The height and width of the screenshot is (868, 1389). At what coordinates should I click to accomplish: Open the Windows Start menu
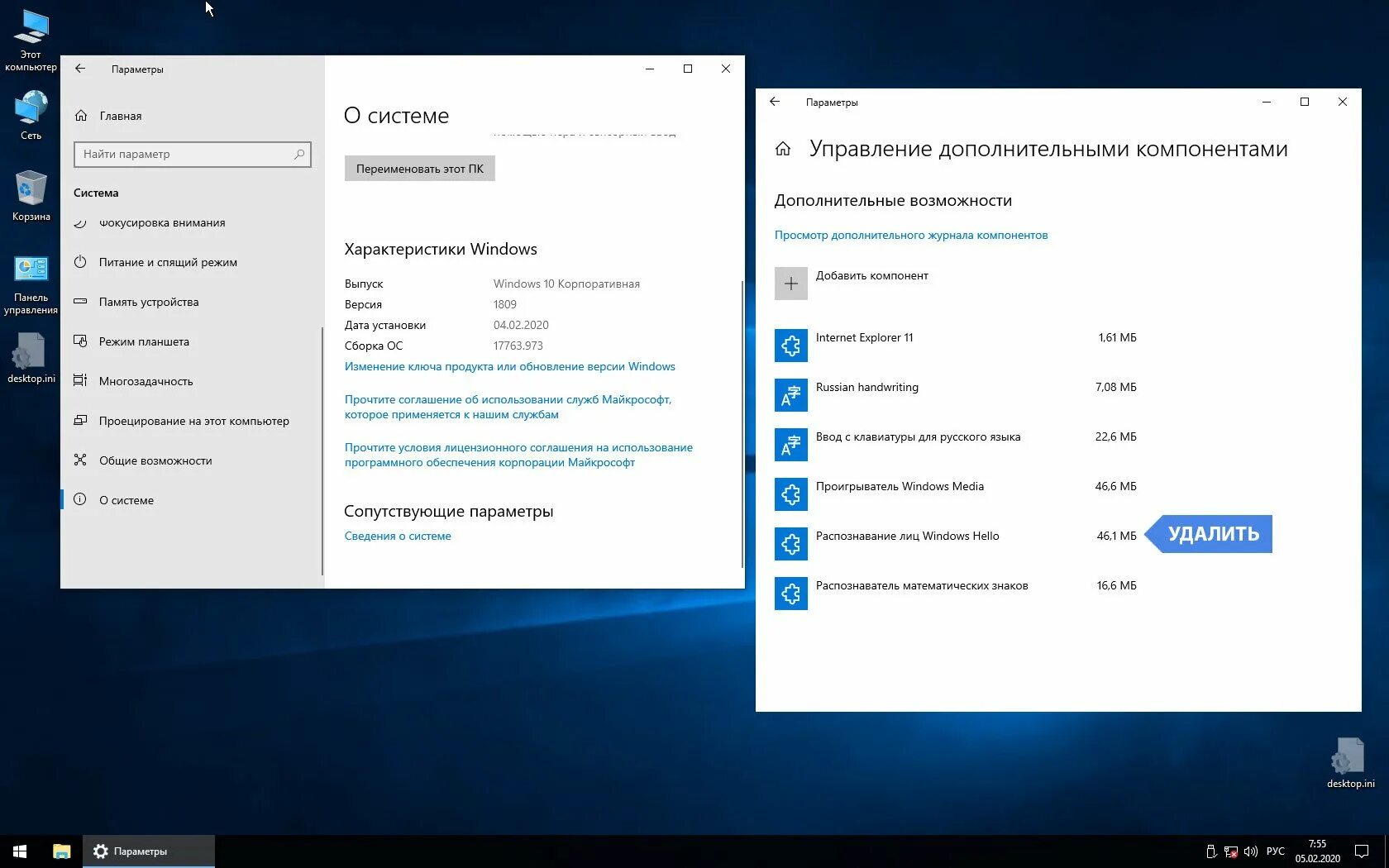point(20,851)
